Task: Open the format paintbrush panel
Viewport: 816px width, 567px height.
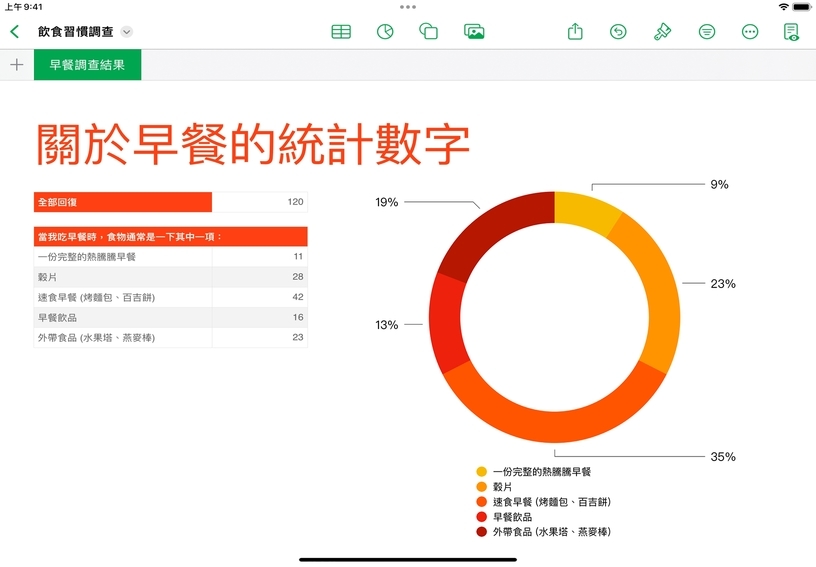Action: (662, 32)
